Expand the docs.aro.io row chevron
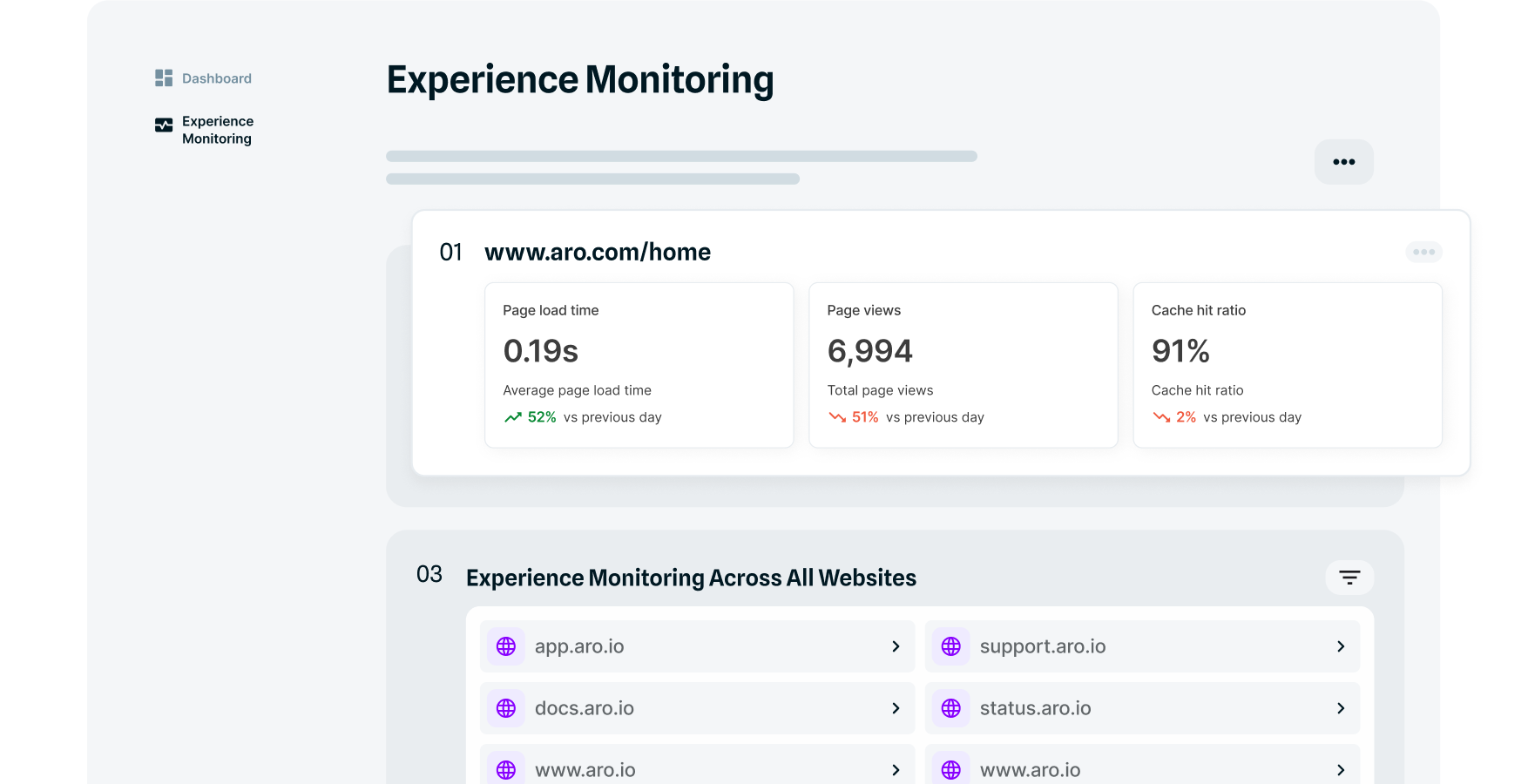Viewport: 1528px width, 784px height. 896,708
